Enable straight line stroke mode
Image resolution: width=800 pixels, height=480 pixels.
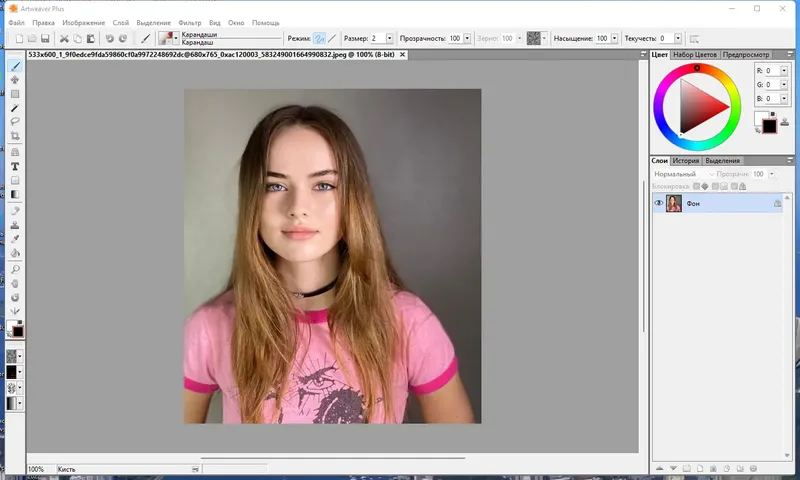click(x=332, y=39)
